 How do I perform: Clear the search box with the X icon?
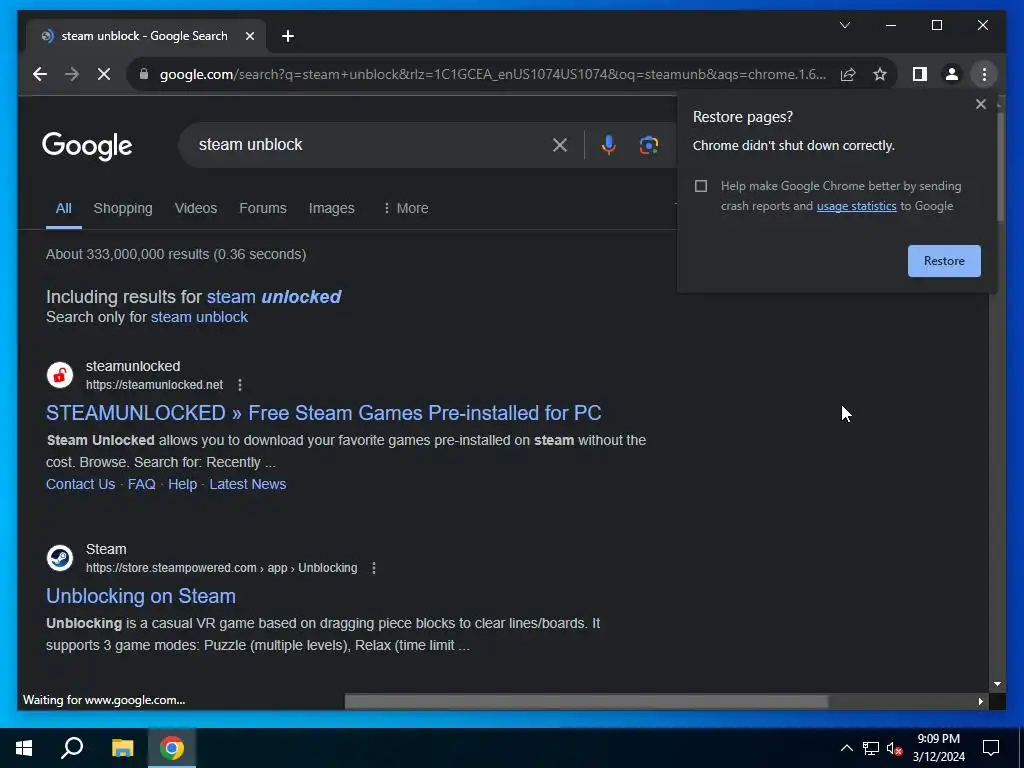(560, 145)
